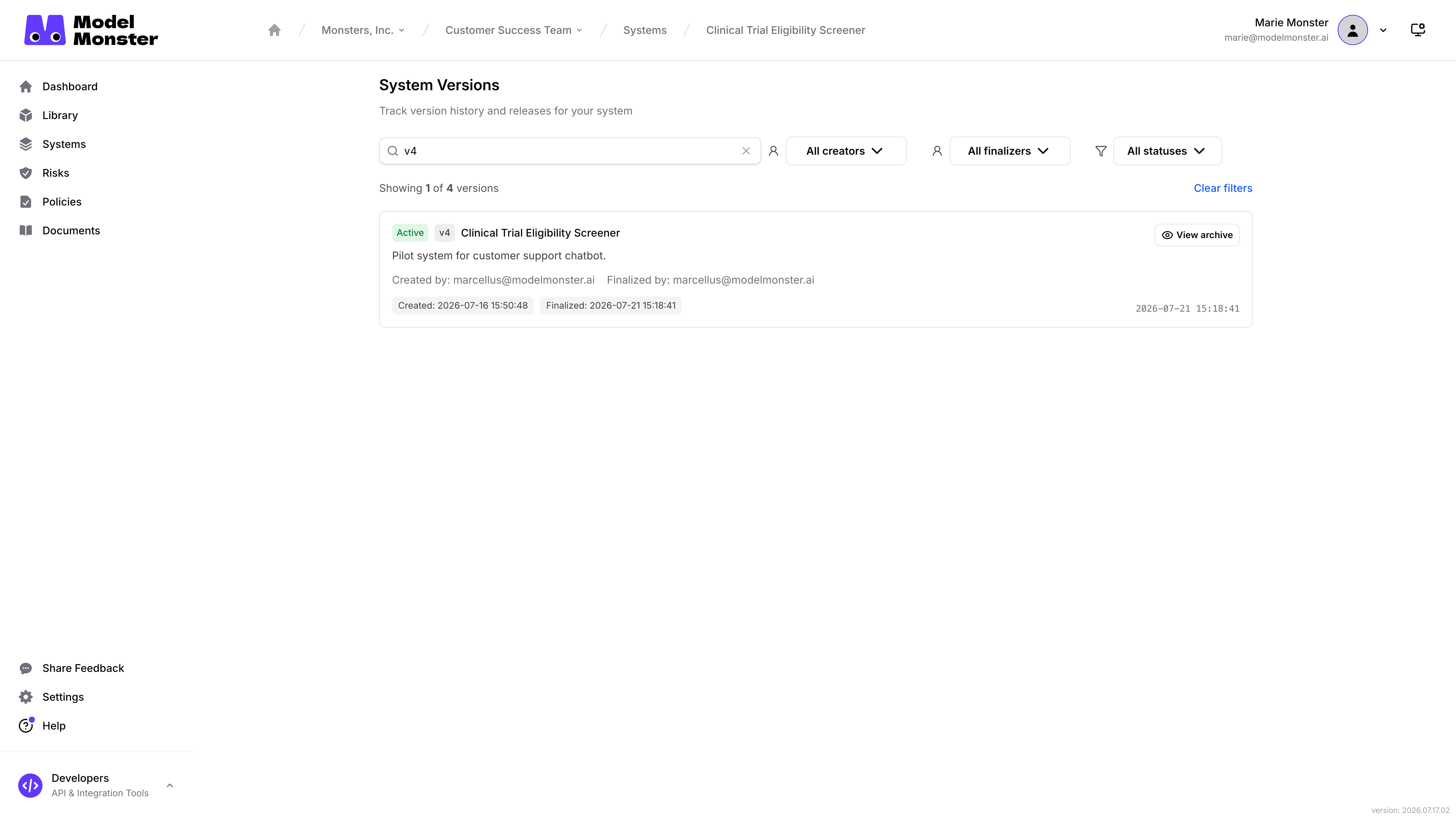Open the All statuses dropdown
The image size is (1456, 819).
[x=1168, y=151]
